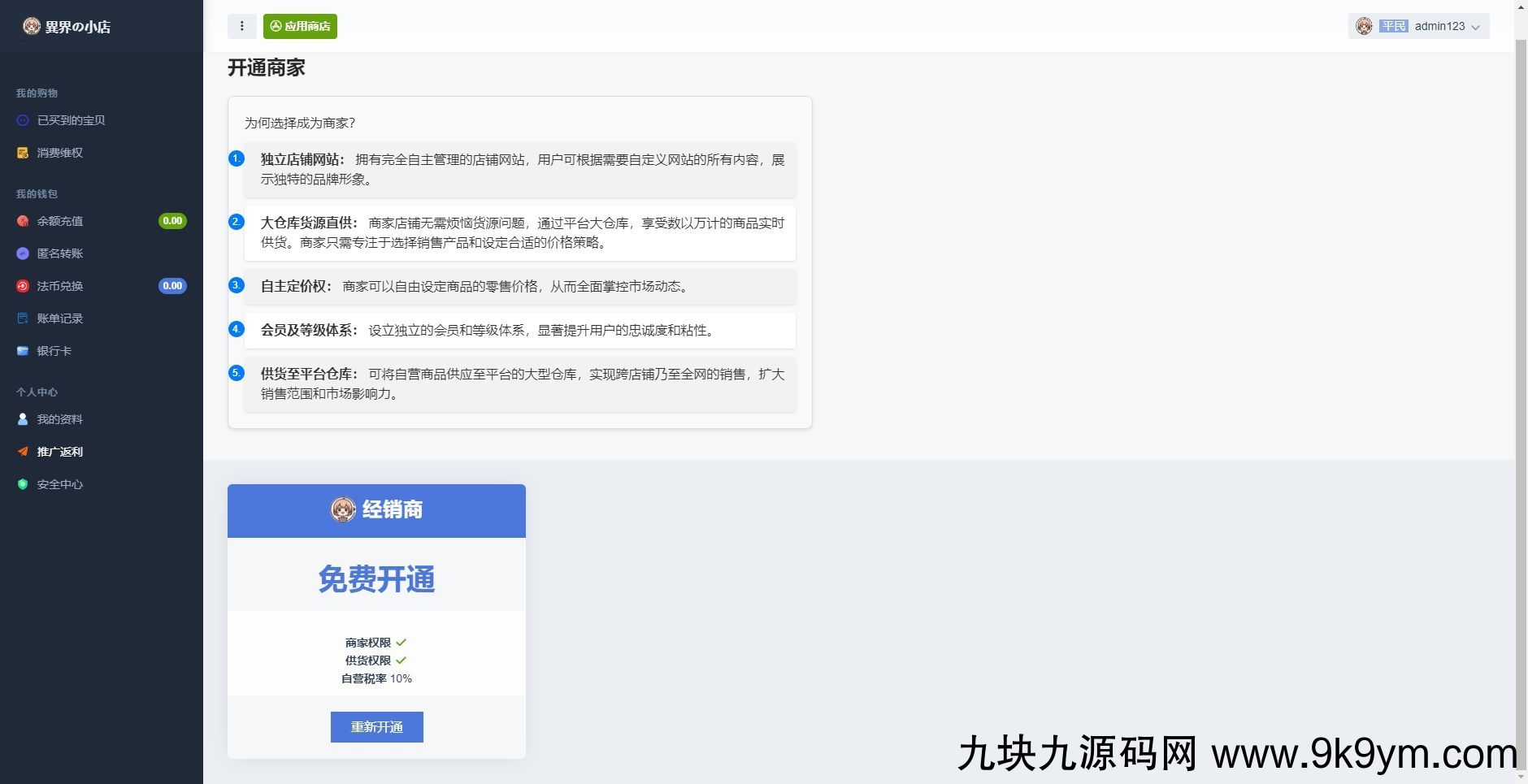Open the three-dot menu button
The image size is (1528, 784).
click(x=241, y=26)
